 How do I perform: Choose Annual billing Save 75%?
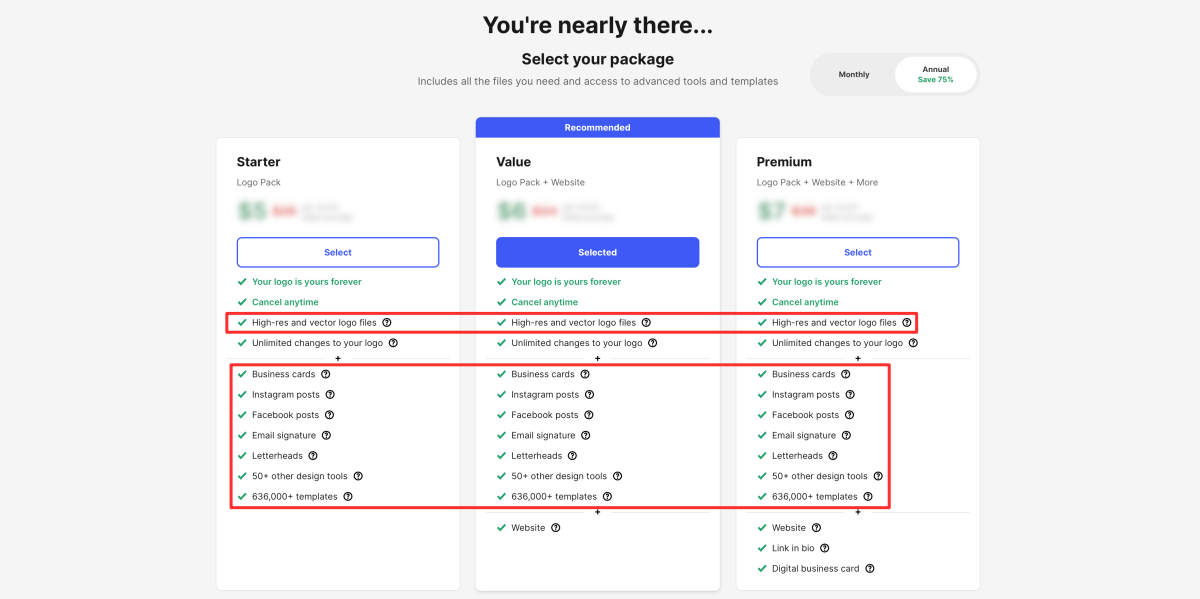936,75
